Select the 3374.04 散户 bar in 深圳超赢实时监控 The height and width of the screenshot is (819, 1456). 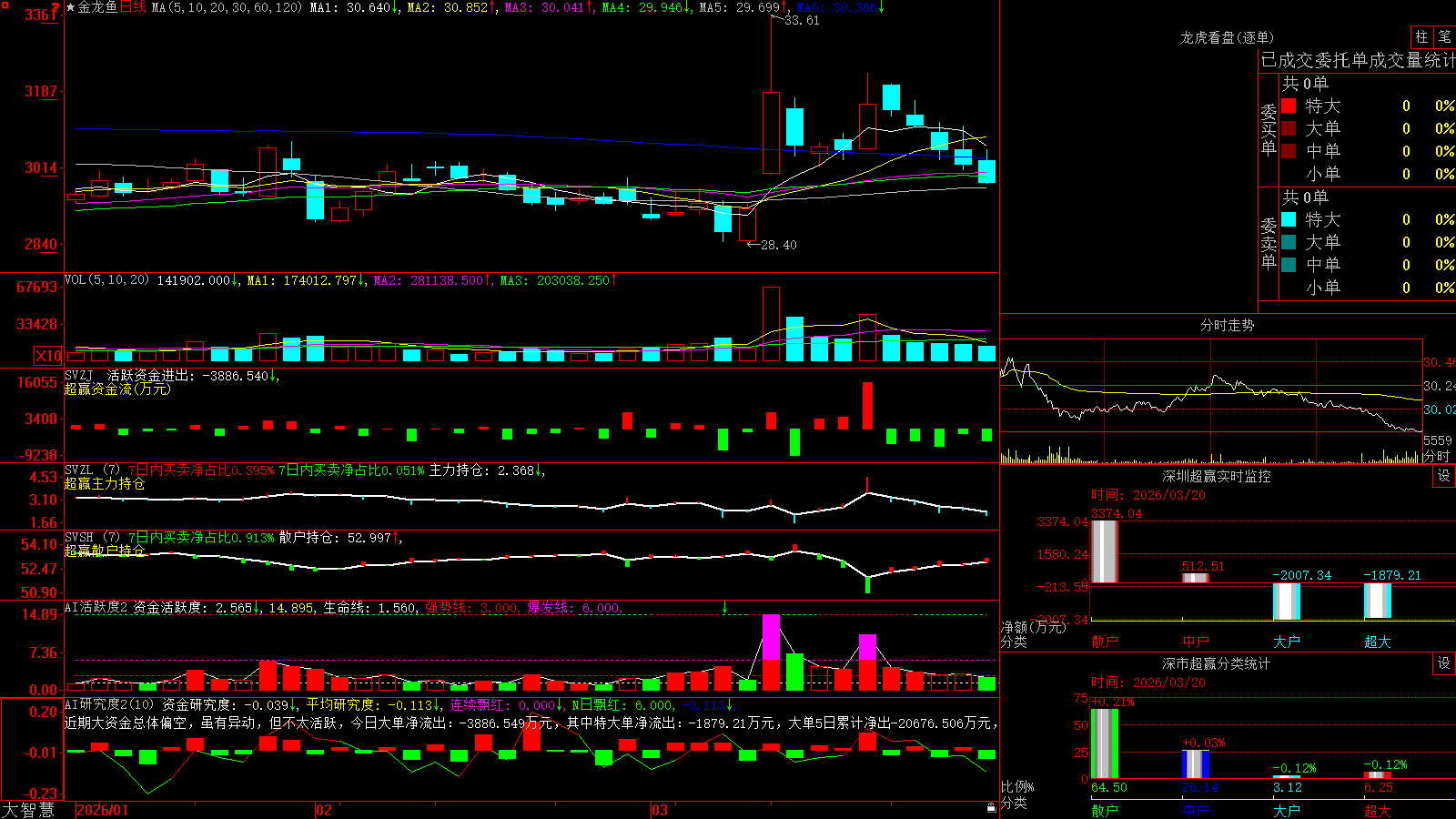1105,551
